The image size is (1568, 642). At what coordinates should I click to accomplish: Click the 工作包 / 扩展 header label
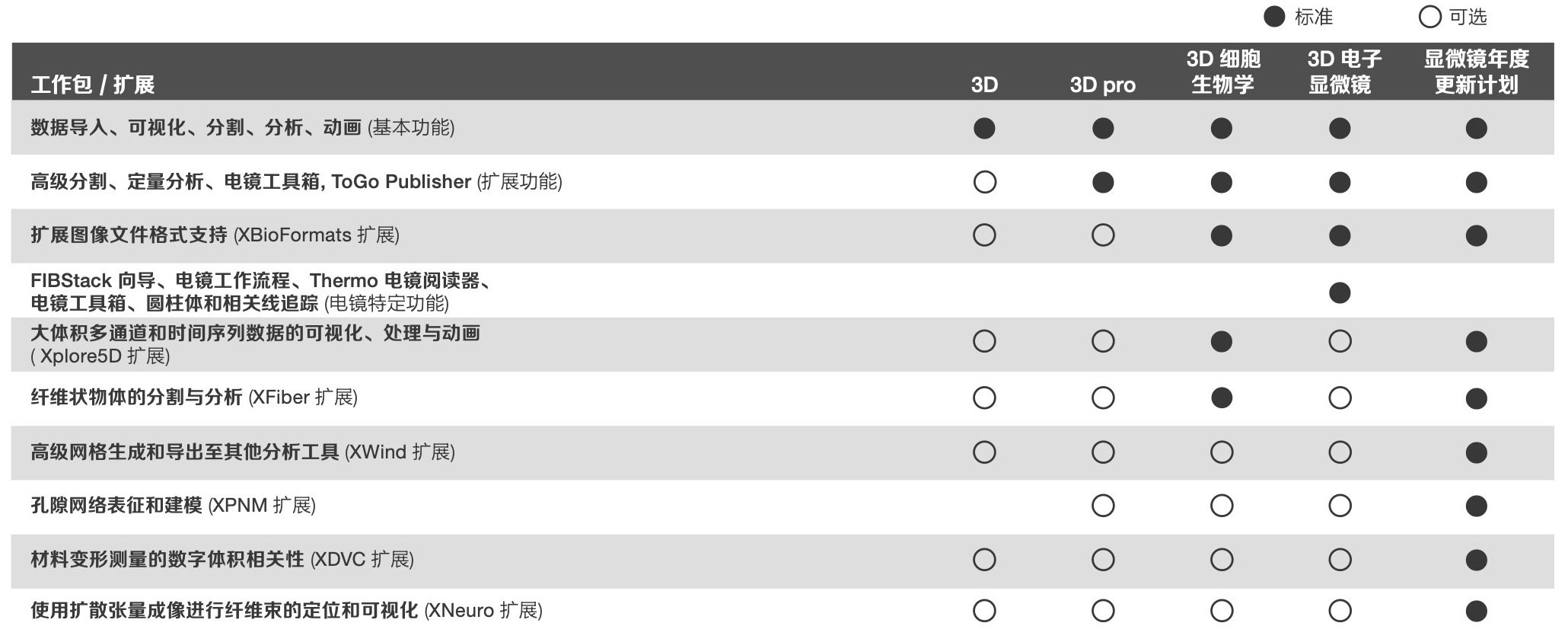[x=93, y=85]
